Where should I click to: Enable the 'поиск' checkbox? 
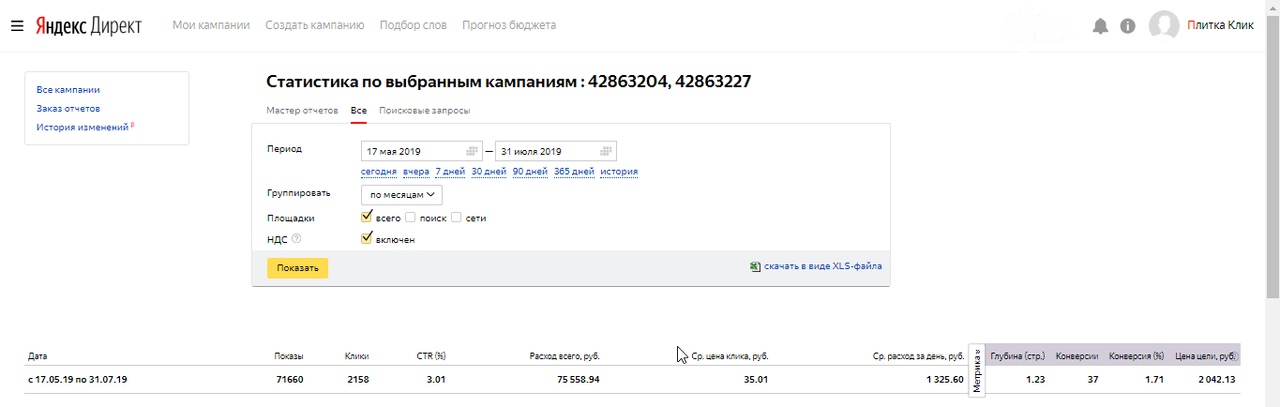click(411, 217)
